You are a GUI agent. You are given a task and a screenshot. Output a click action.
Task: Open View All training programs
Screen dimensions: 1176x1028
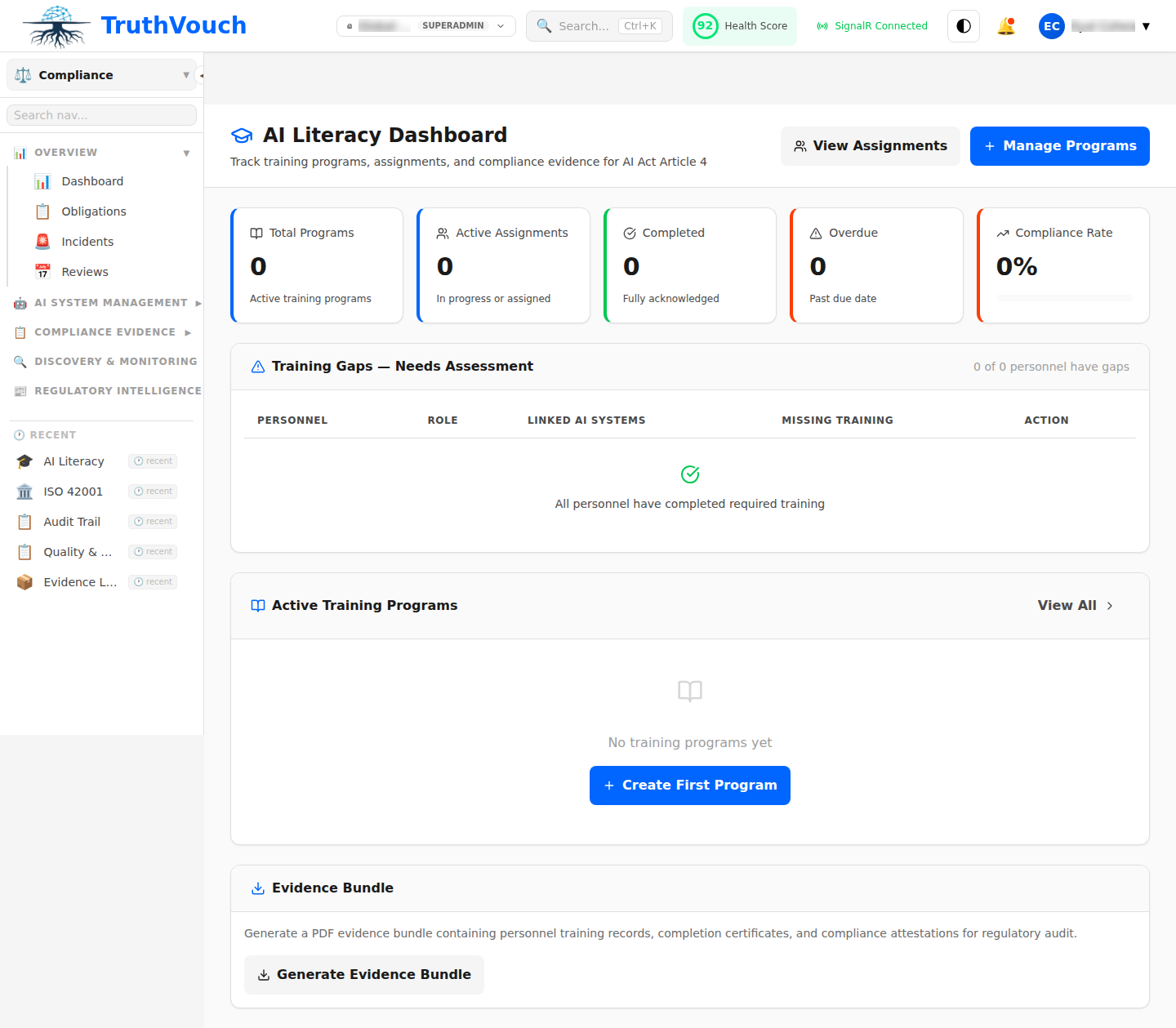tap(1075, 605)
